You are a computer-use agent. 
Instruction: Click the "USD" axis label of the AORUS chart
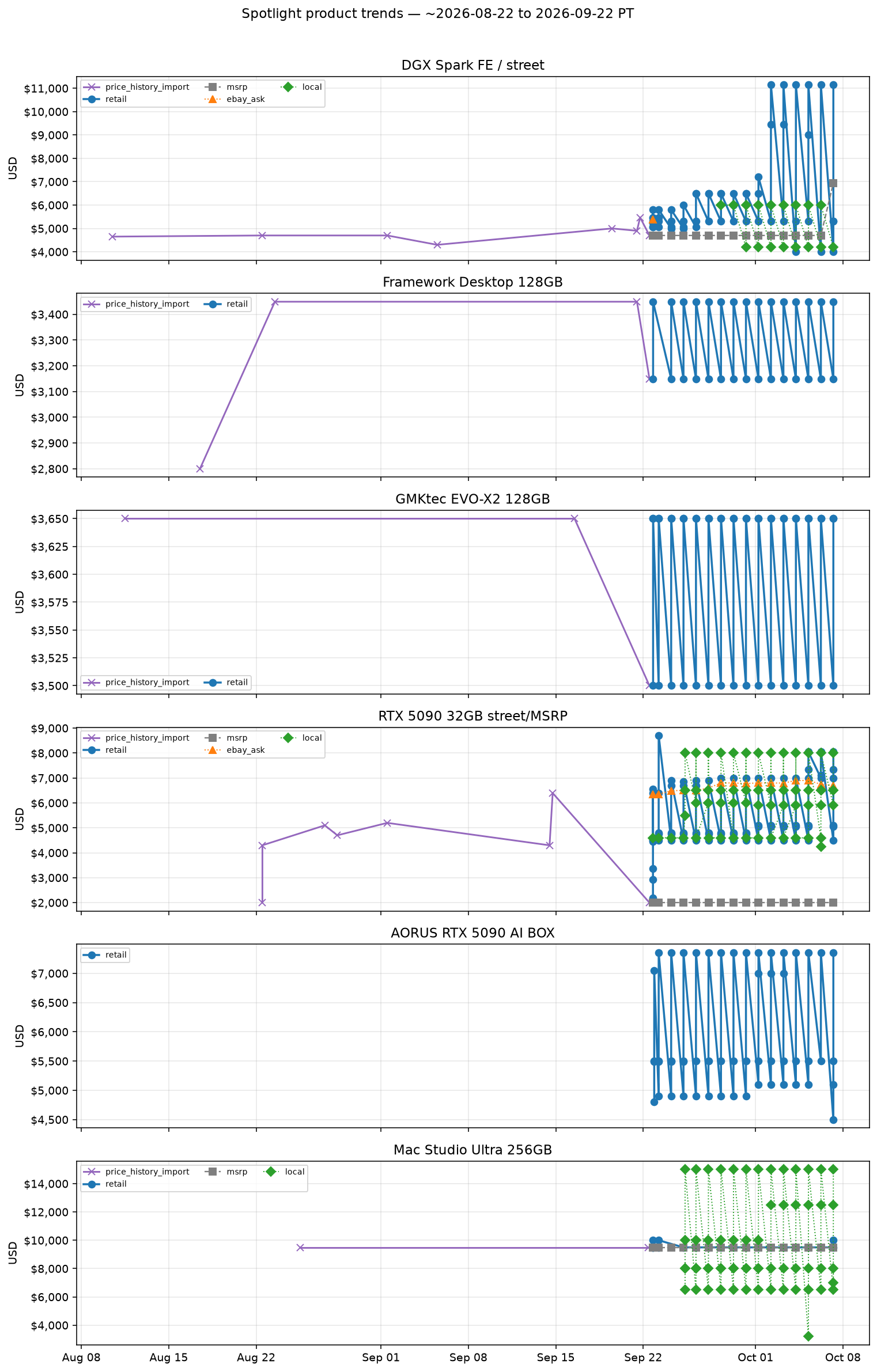pyautogui.click(x=20, y=1036)
